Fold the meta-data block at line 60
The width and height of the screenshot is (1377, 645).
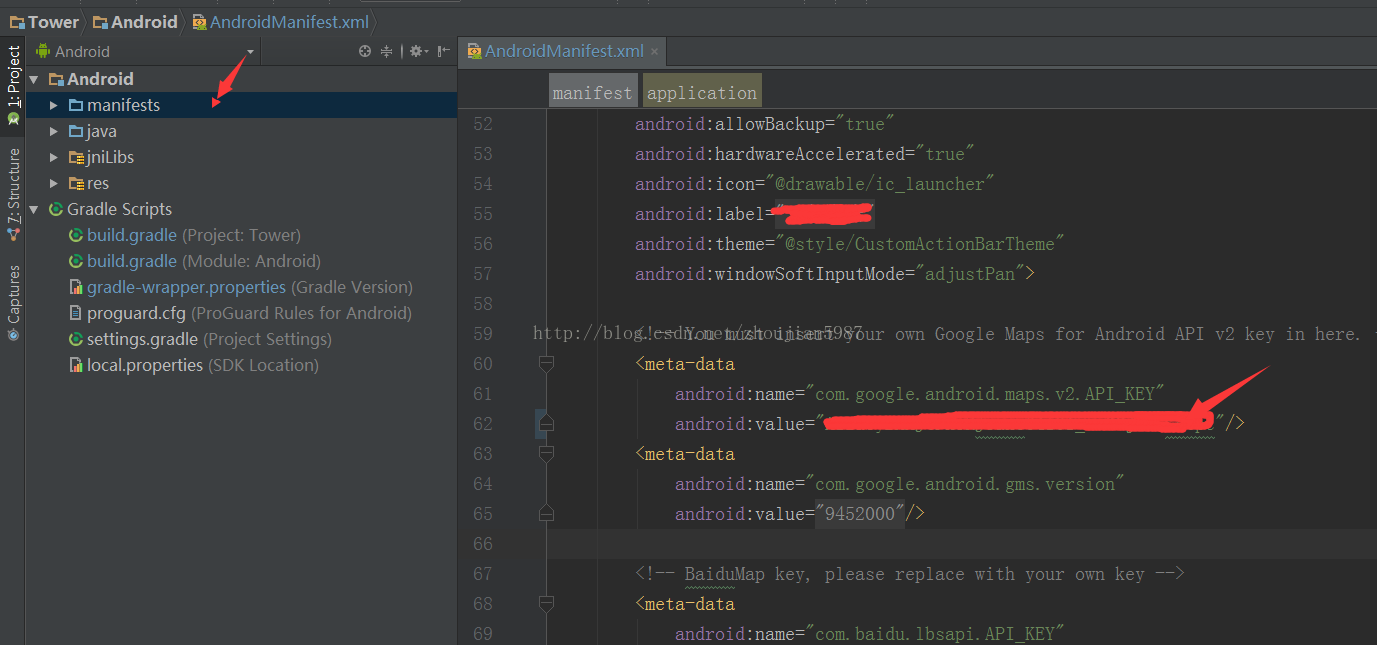[x=546, y=364]
